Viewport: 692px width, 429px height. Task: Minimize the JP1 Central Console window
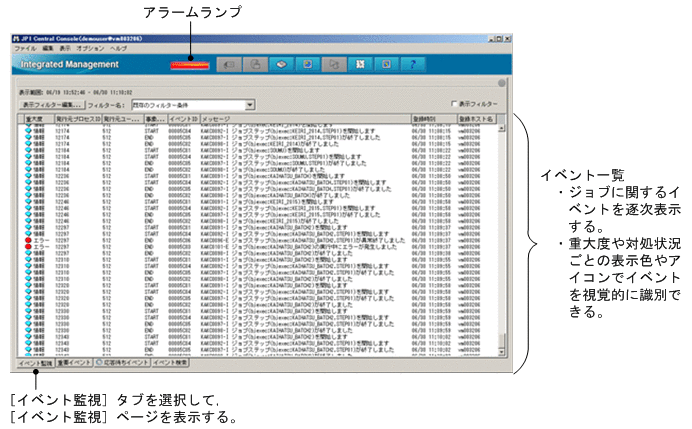coord(492,38)
